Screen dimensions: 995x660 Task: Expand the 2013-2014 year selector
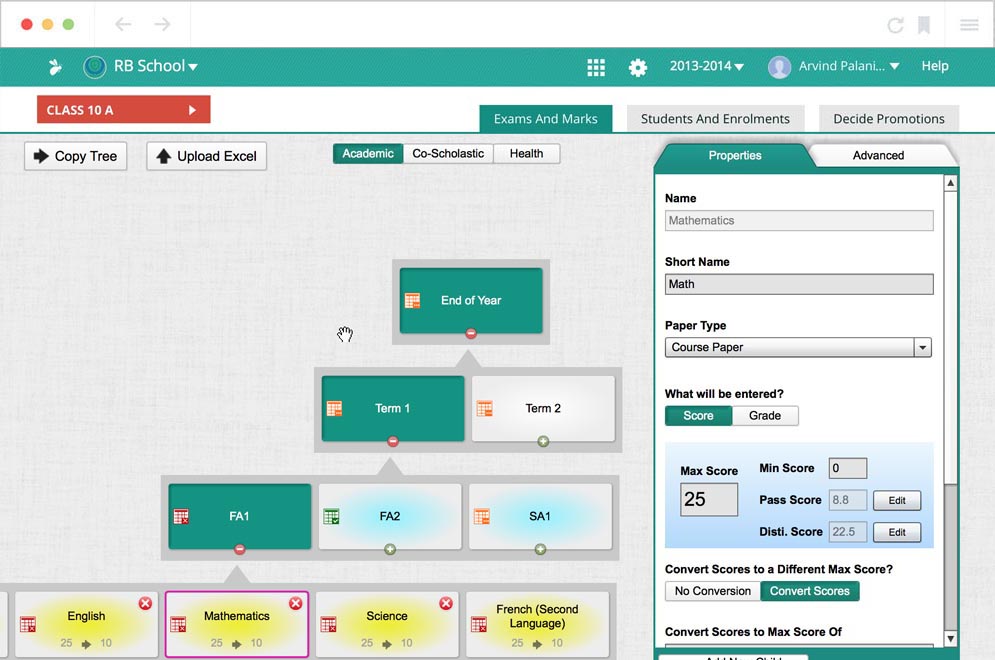point(707,67)
